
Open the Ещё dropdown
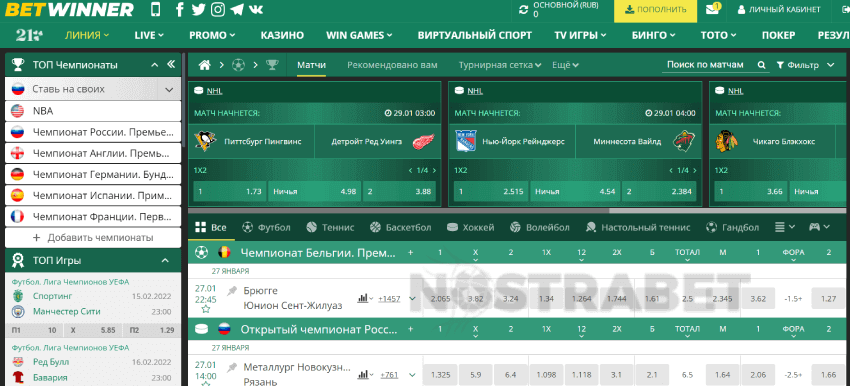[x=565, y=65]
